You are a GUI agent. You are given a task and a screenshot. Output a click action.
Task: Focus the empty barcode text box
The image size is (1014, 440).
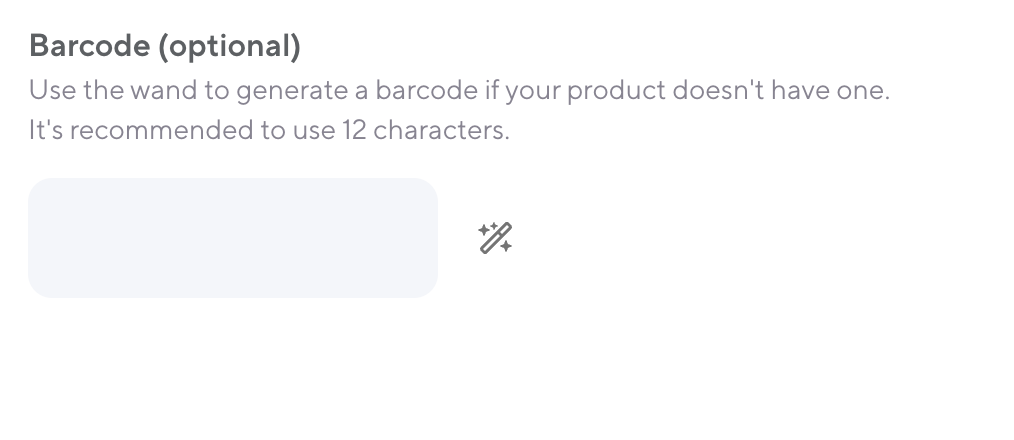(233, 238)
